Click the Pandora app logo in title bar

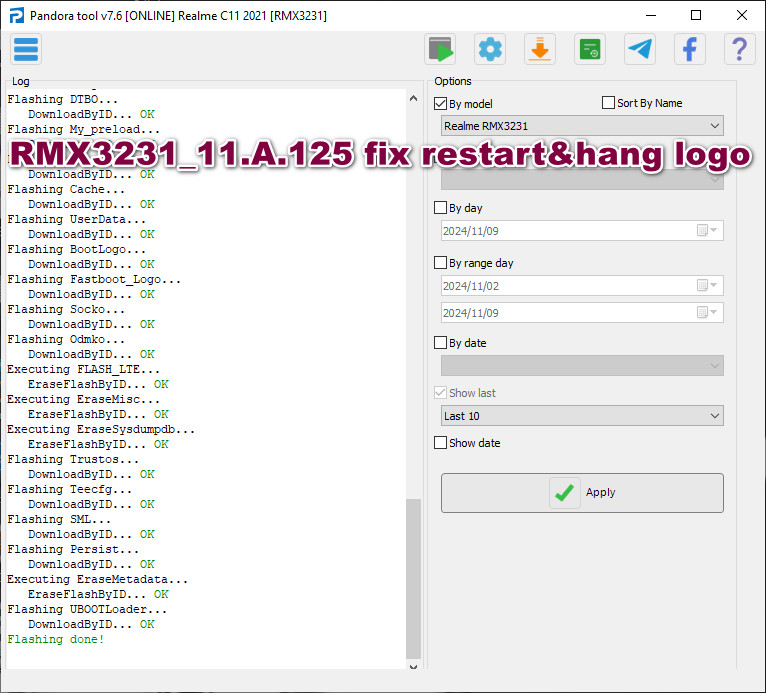[x=16, y=16]
